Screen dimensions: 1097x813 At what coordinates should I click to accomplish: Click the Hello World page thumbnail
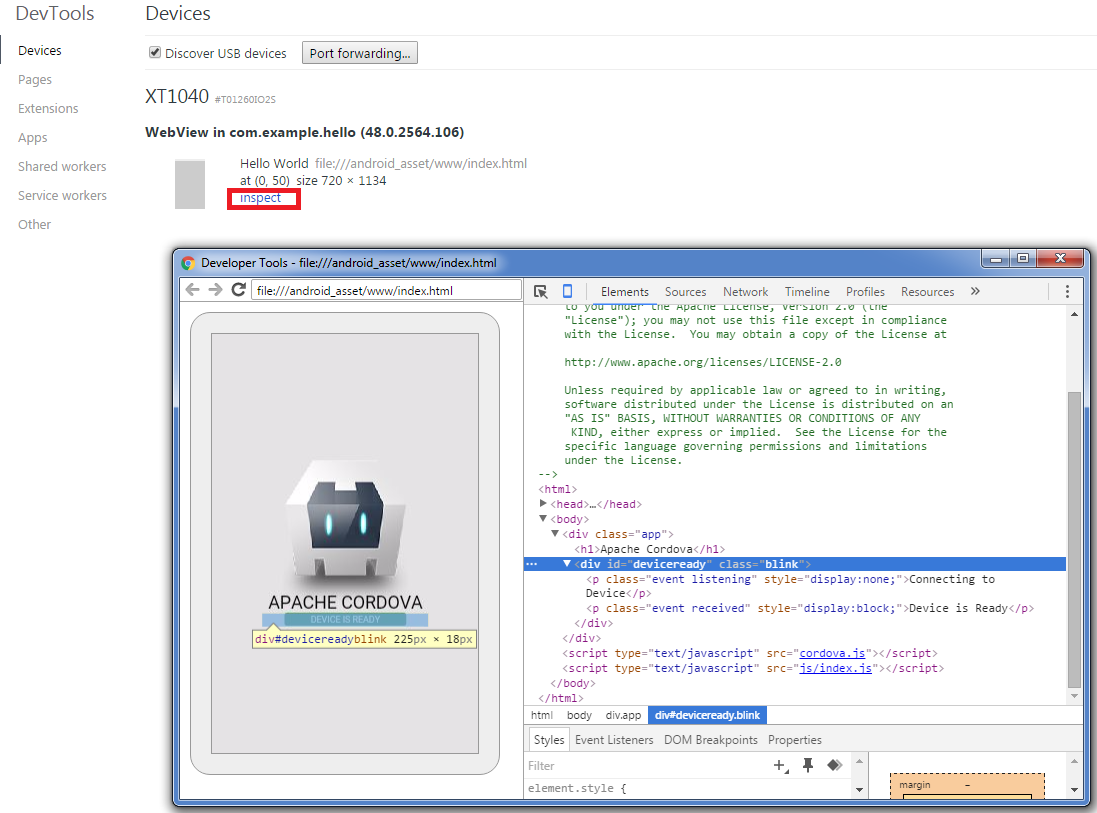pos(190,184)
